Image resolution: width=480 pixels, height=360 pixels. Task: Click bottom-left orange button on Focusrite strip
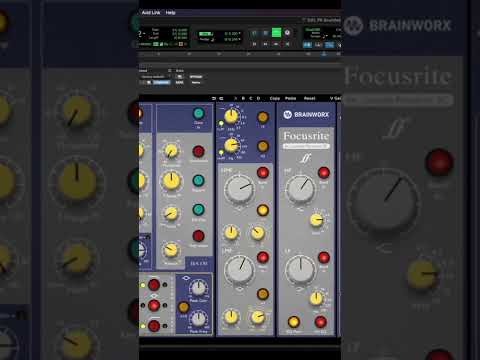coord(293,322)
